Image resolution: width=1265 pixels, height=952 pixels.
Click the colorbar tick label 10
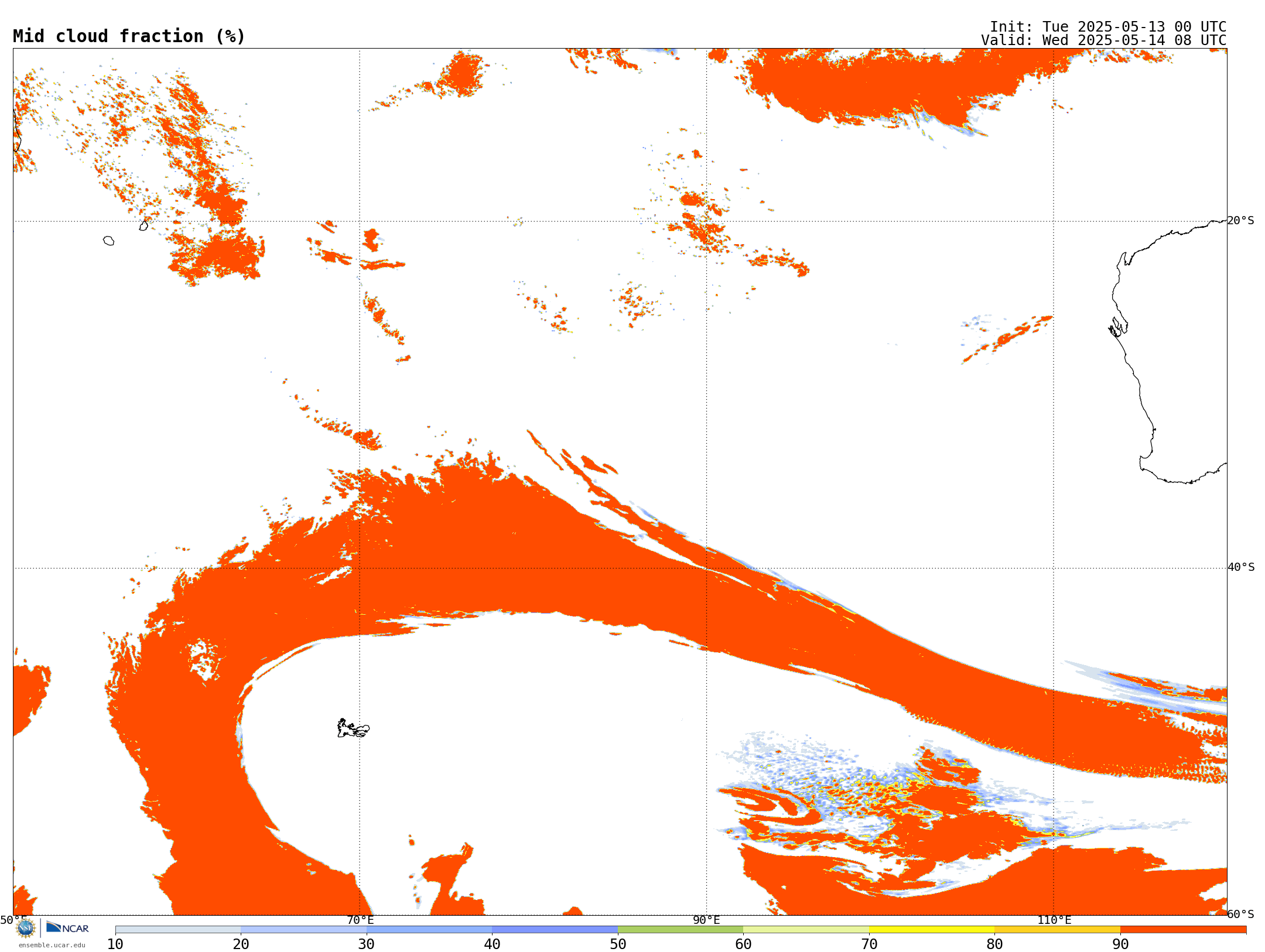[115, 944]
